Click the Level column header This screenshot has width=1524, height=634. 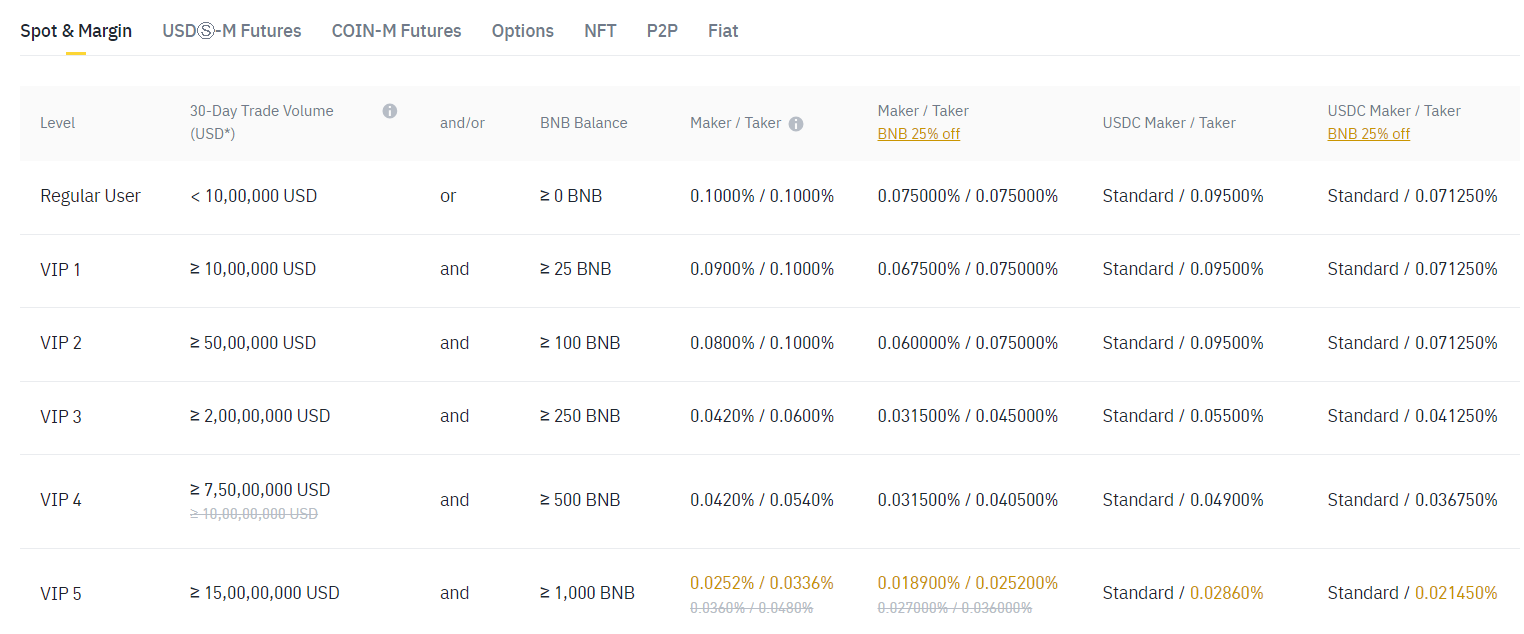tap(58, 123)
